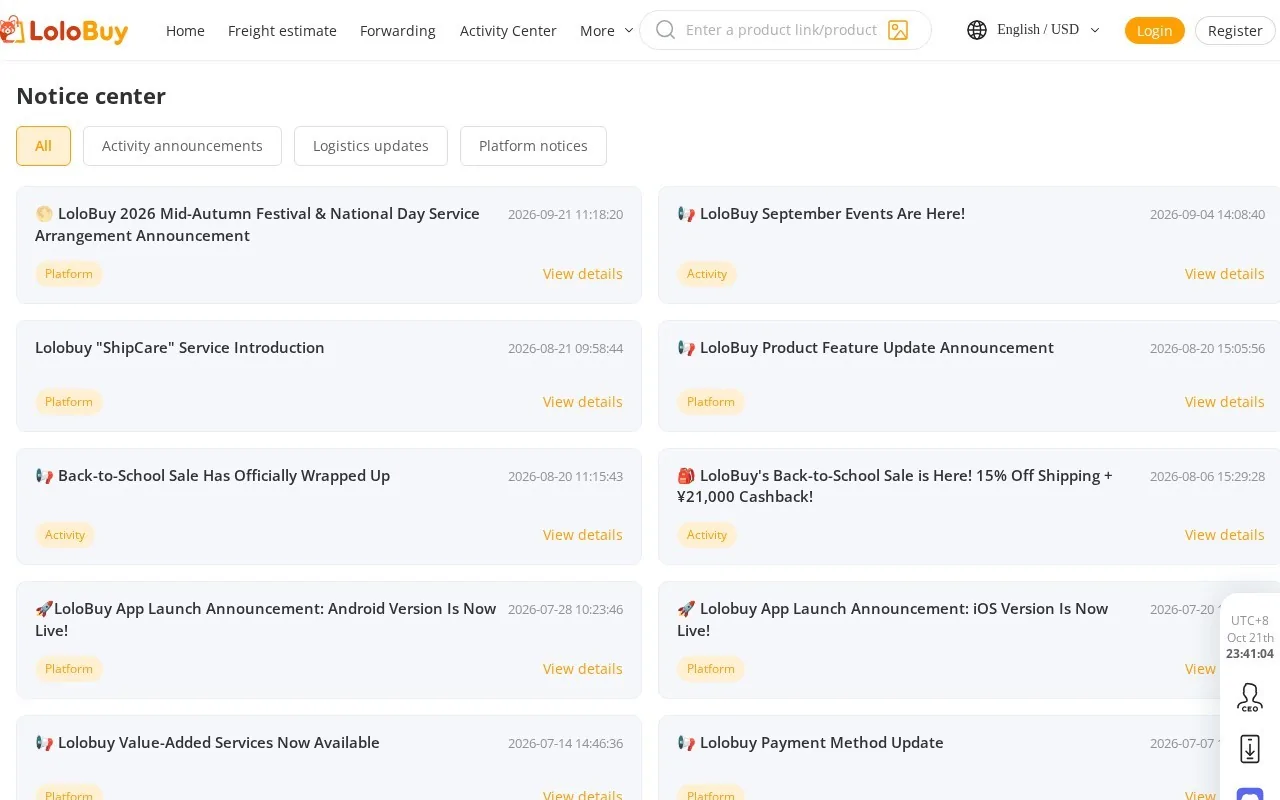Viewport: 1280px width, 800px height.
Task: Switch to Logistics updates tab
Action: [x=371, y=146]
